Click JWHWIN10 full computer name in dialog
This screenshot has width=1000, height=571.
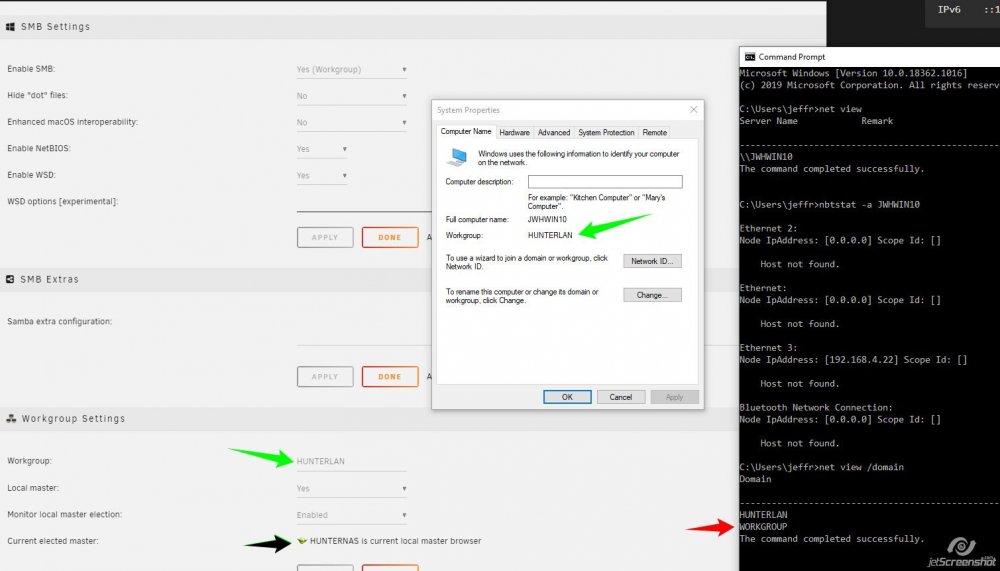click(x=547, y=219)
